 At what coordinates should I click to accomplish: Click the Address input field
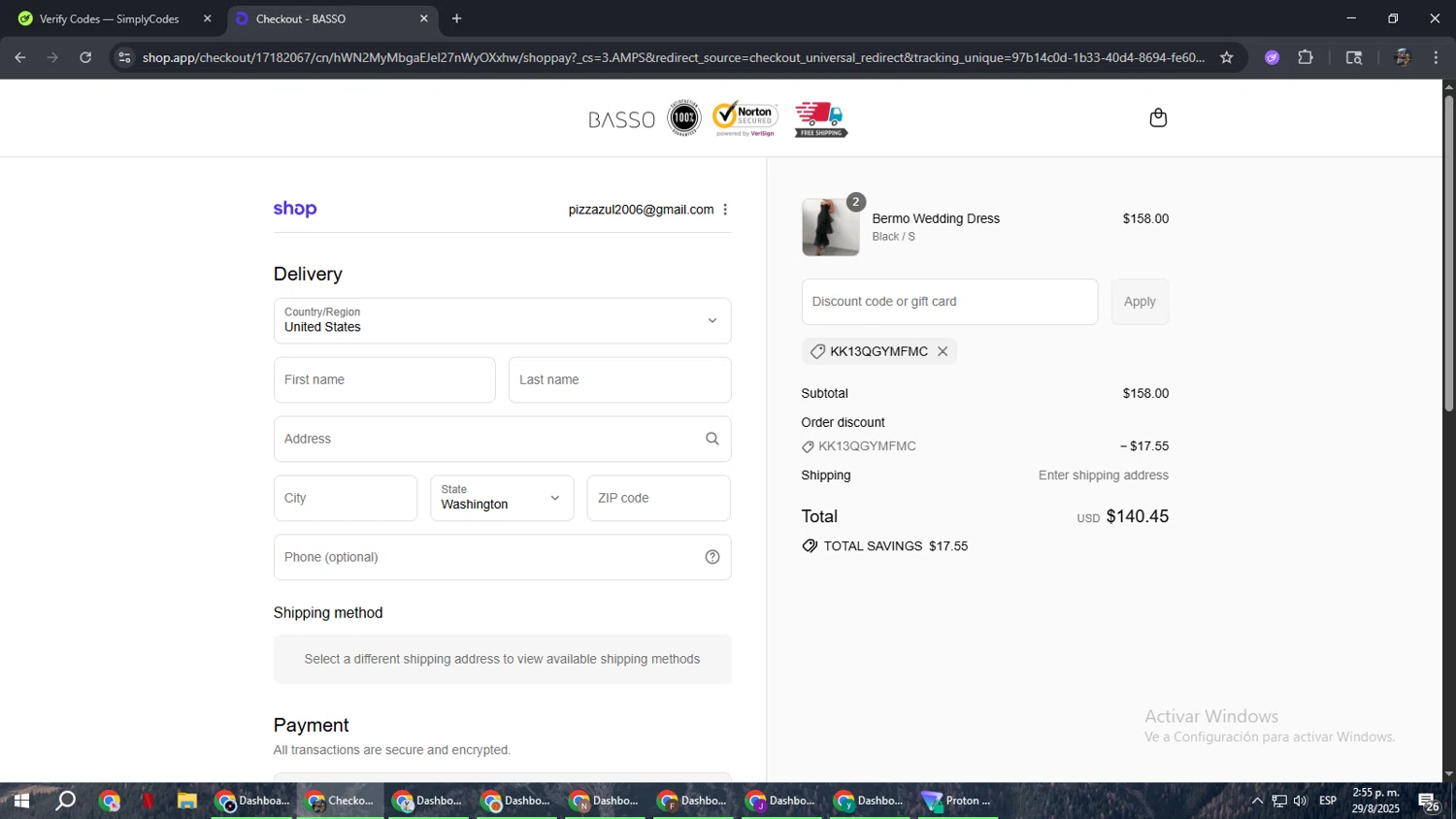tap(502, 439)
